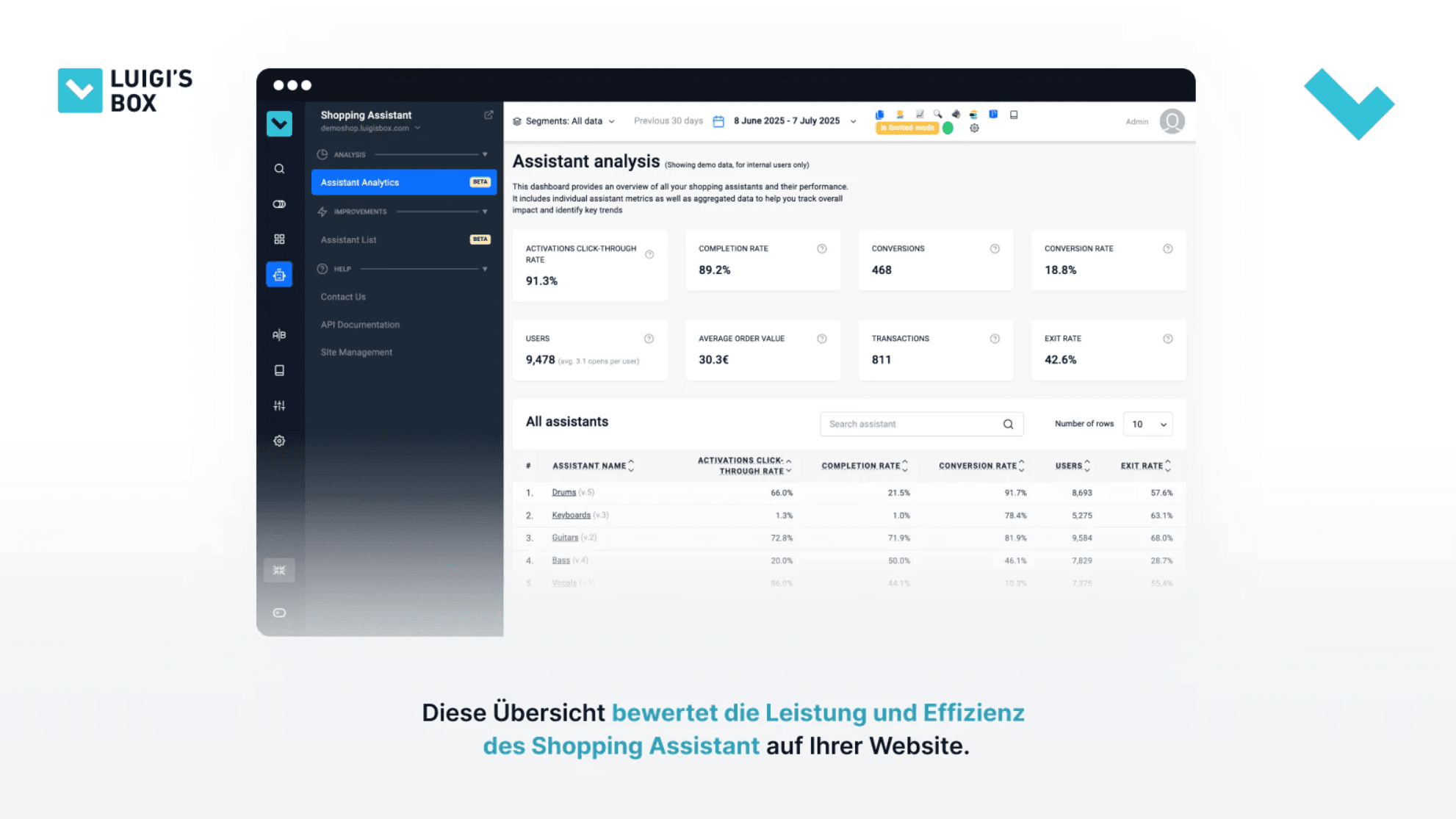1456x819 pixels.
Task: Show help for the Exit Rate card
Action: (1167, 339)
